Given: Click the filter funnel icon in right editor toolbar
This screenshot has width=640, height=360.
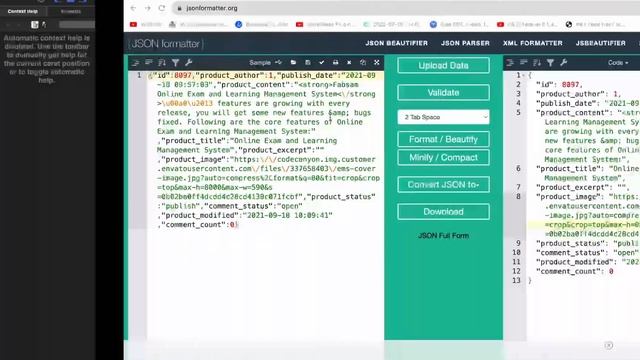Looking at the screenshot, I should (551, 62).
